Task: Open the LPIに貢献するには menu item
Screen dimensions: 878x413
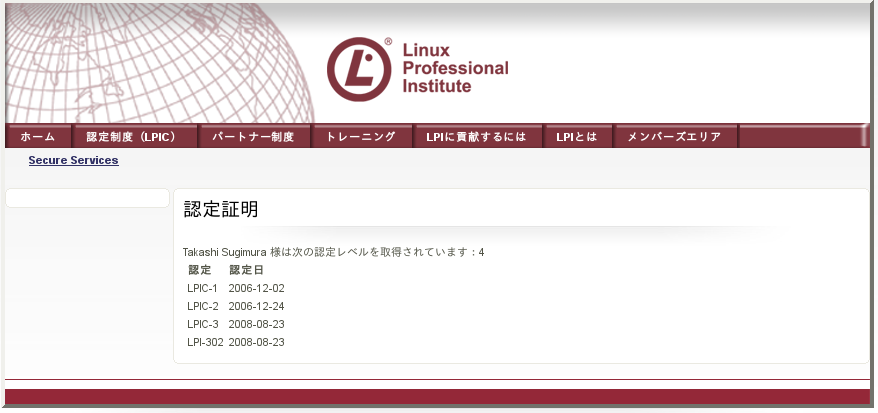Action: (x=477, y=137)
